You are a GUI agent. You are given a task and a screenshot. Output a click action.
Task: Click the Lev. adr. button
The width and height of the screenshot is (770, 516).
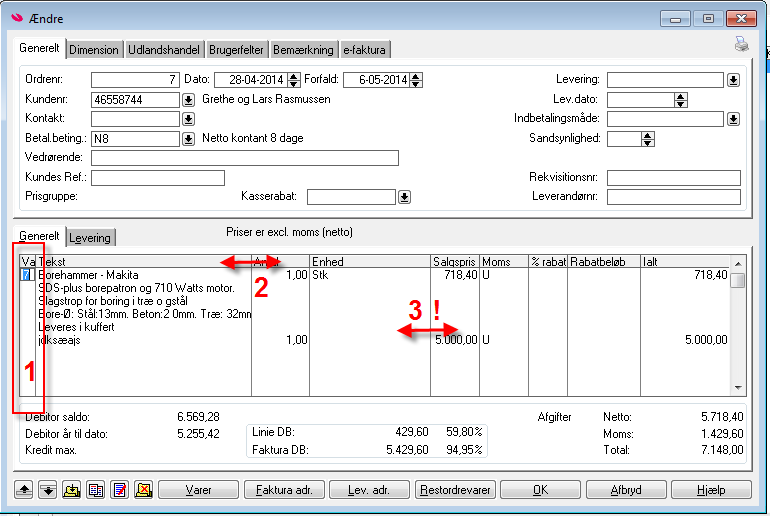(x=369, y=489)
